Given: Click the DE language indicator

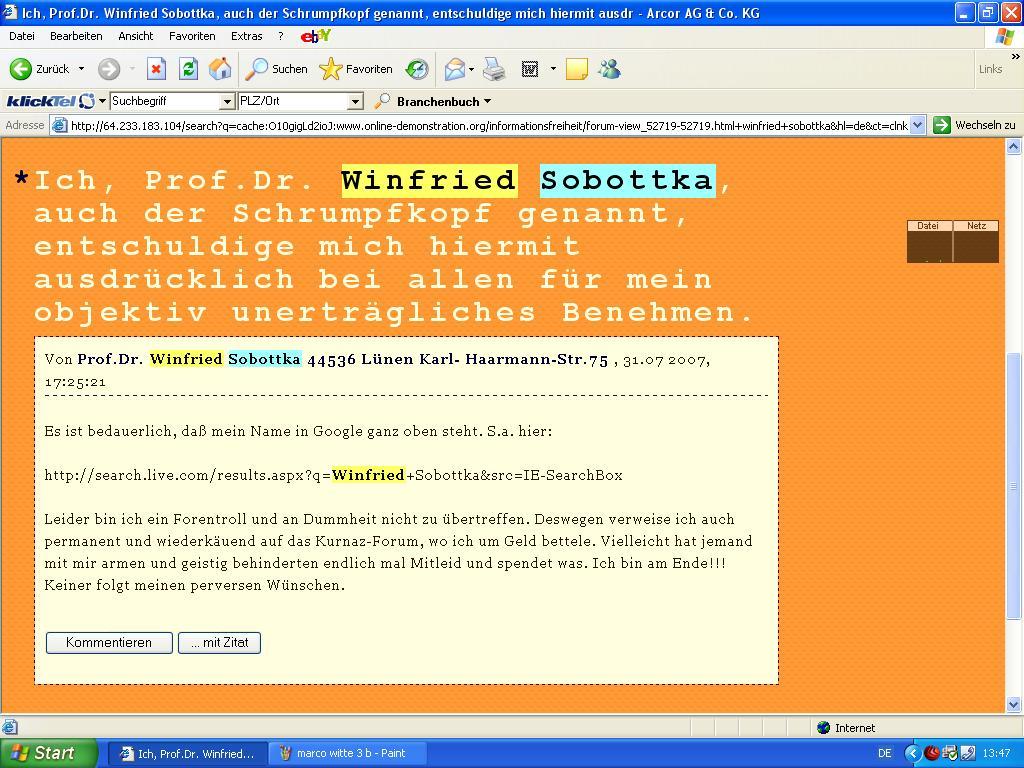Looking at the screenshot, I should pos(885,753).
